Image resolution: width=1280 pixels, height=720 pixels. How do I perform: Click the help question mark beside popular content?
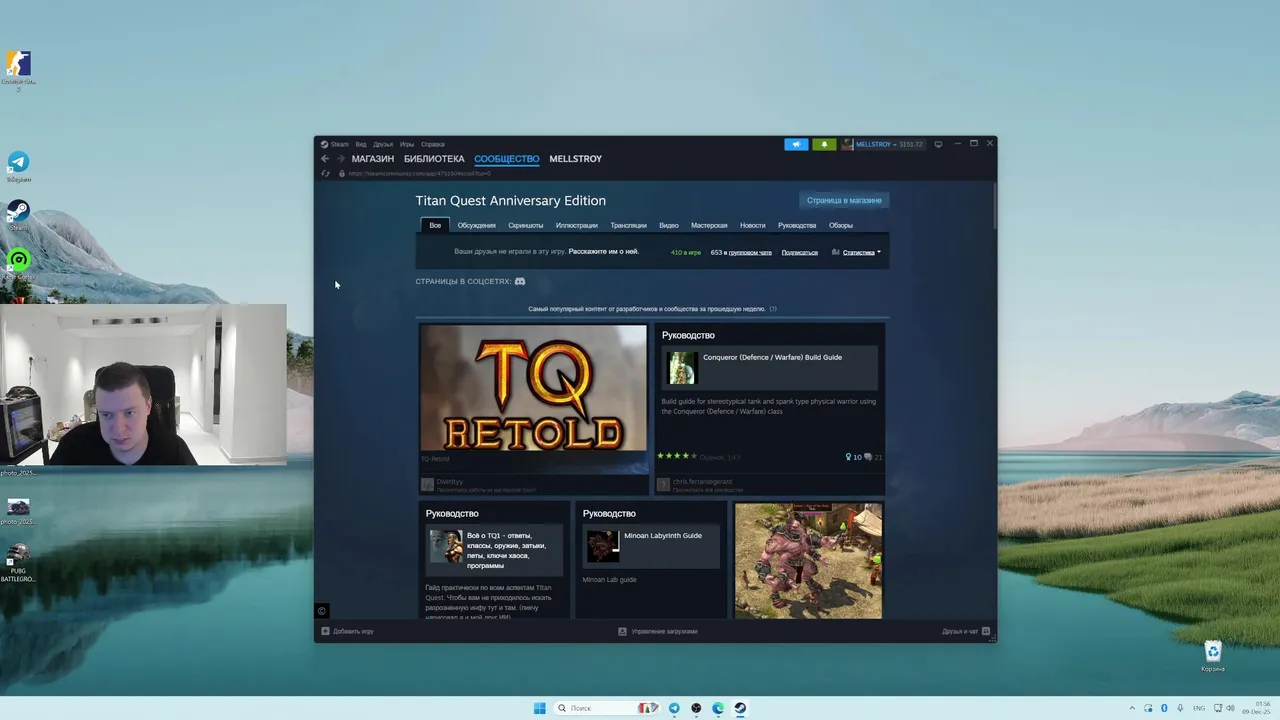(773, 309)
